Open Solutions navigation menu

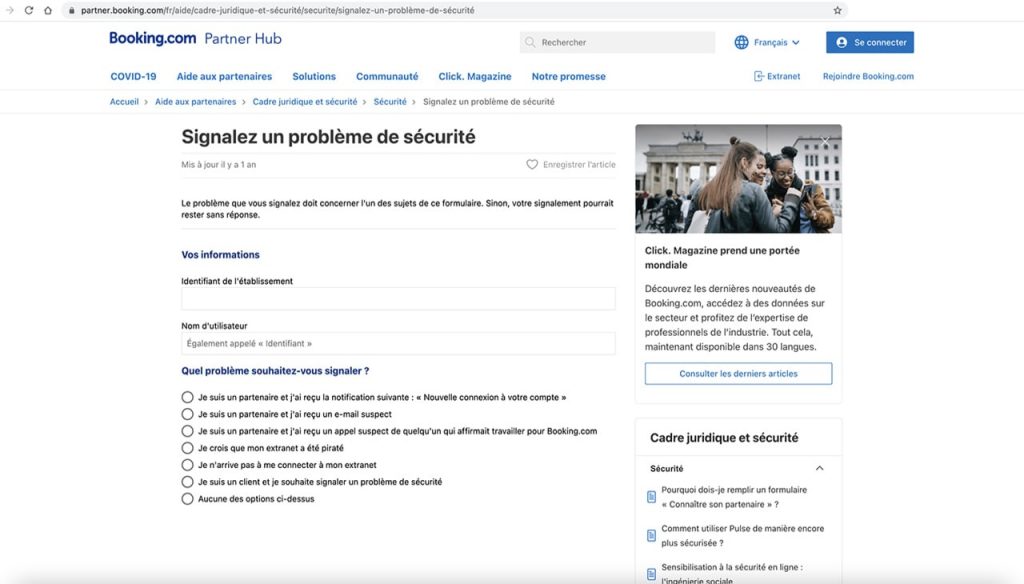click(x=314, y=76)
